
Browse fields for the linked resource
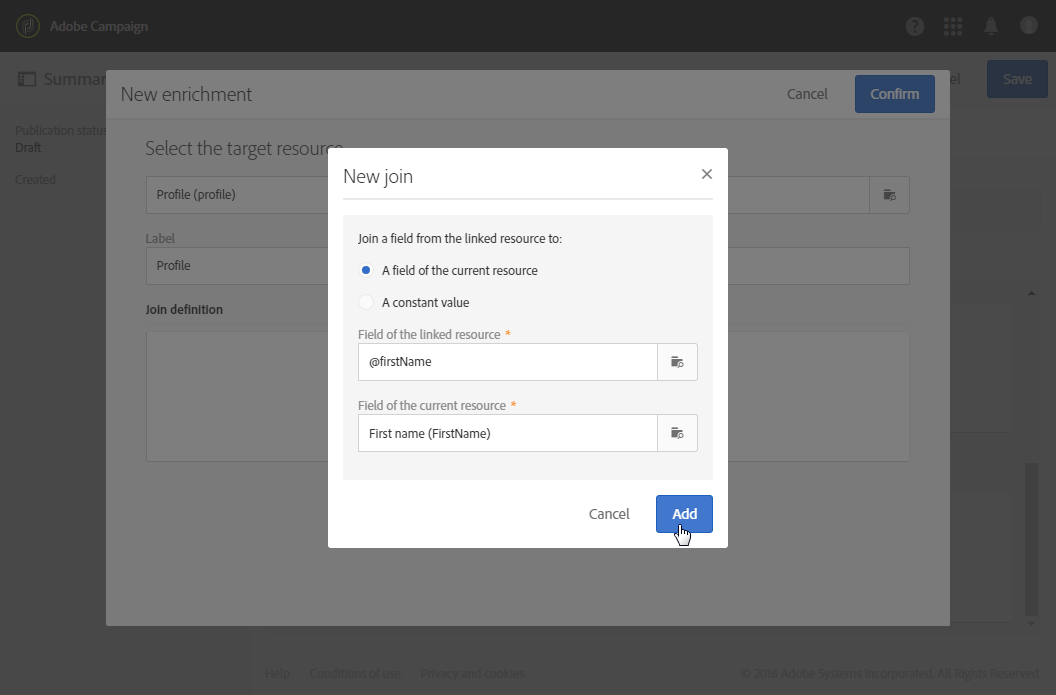(x=677, y=362)
